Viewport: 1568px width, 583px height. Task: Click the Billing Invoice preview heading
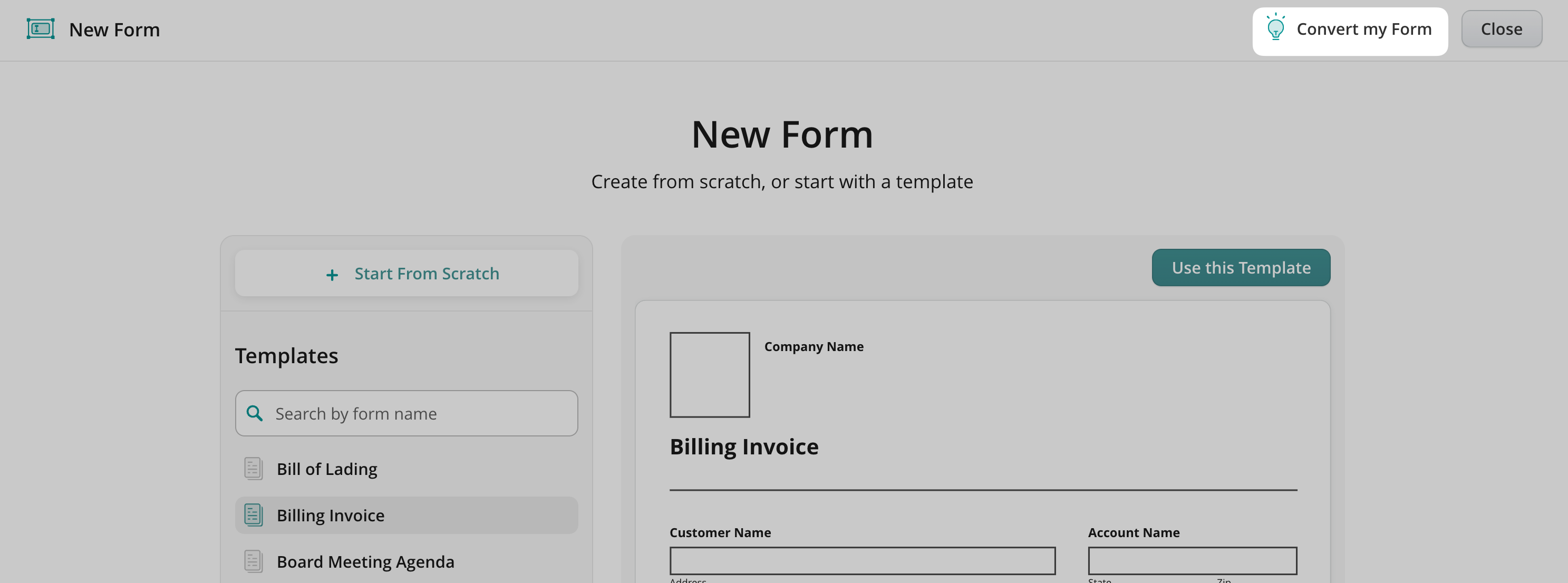coord(744,446)
